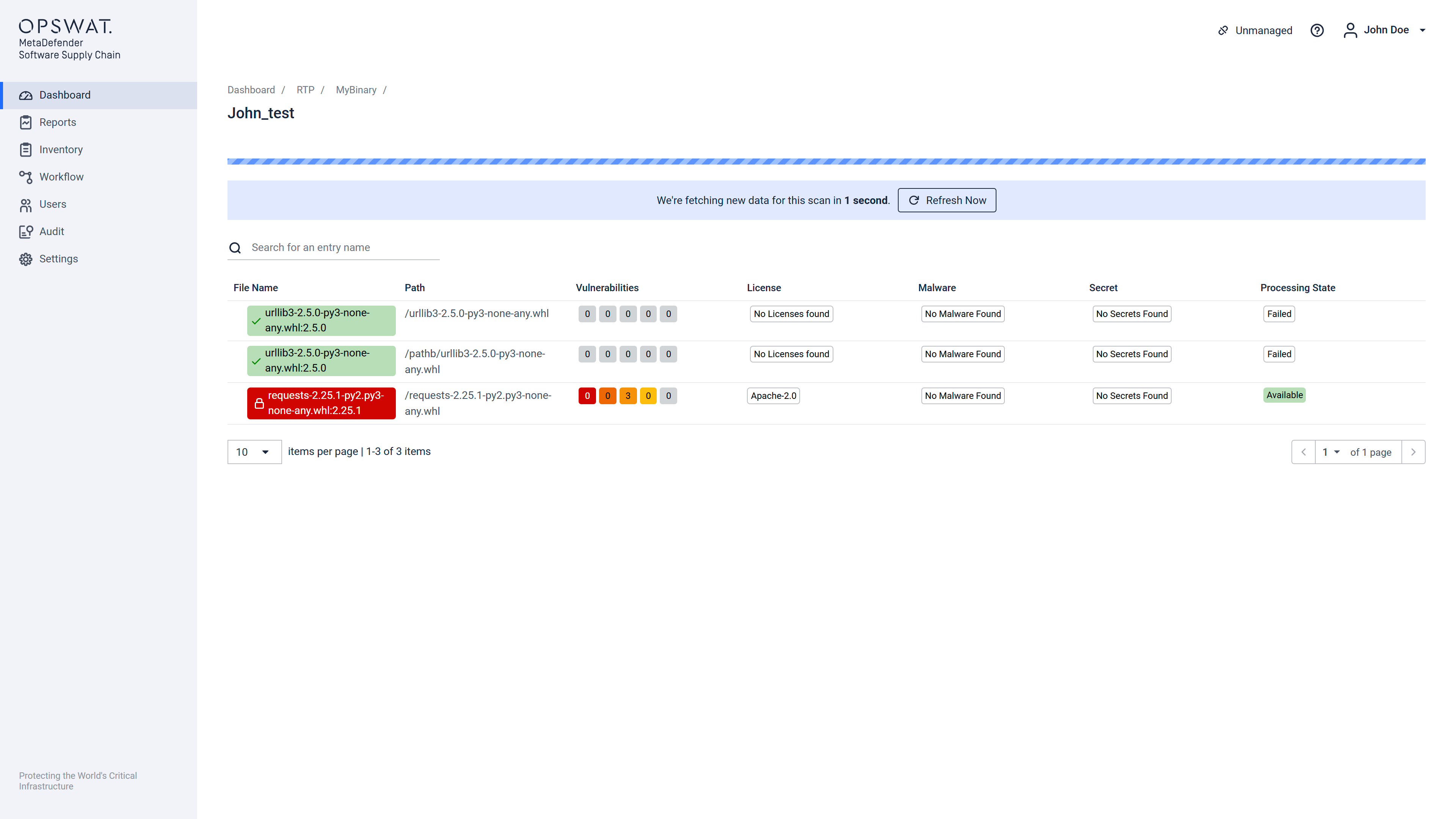The height and width of the screenshot is (819, 1456).
Task: Click the search magnifier icon
Action: point(235,248)
